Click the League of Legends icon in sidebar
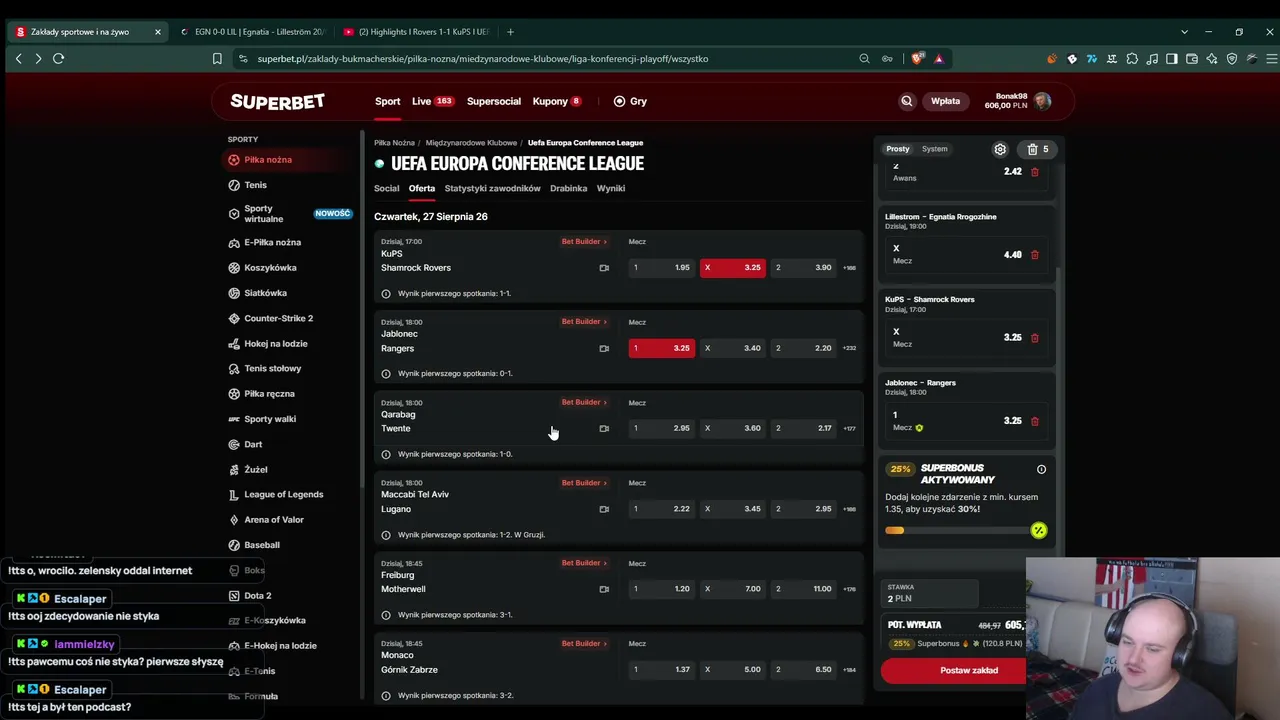Viewport: 1280px width, 720px height. pos(234,494)
